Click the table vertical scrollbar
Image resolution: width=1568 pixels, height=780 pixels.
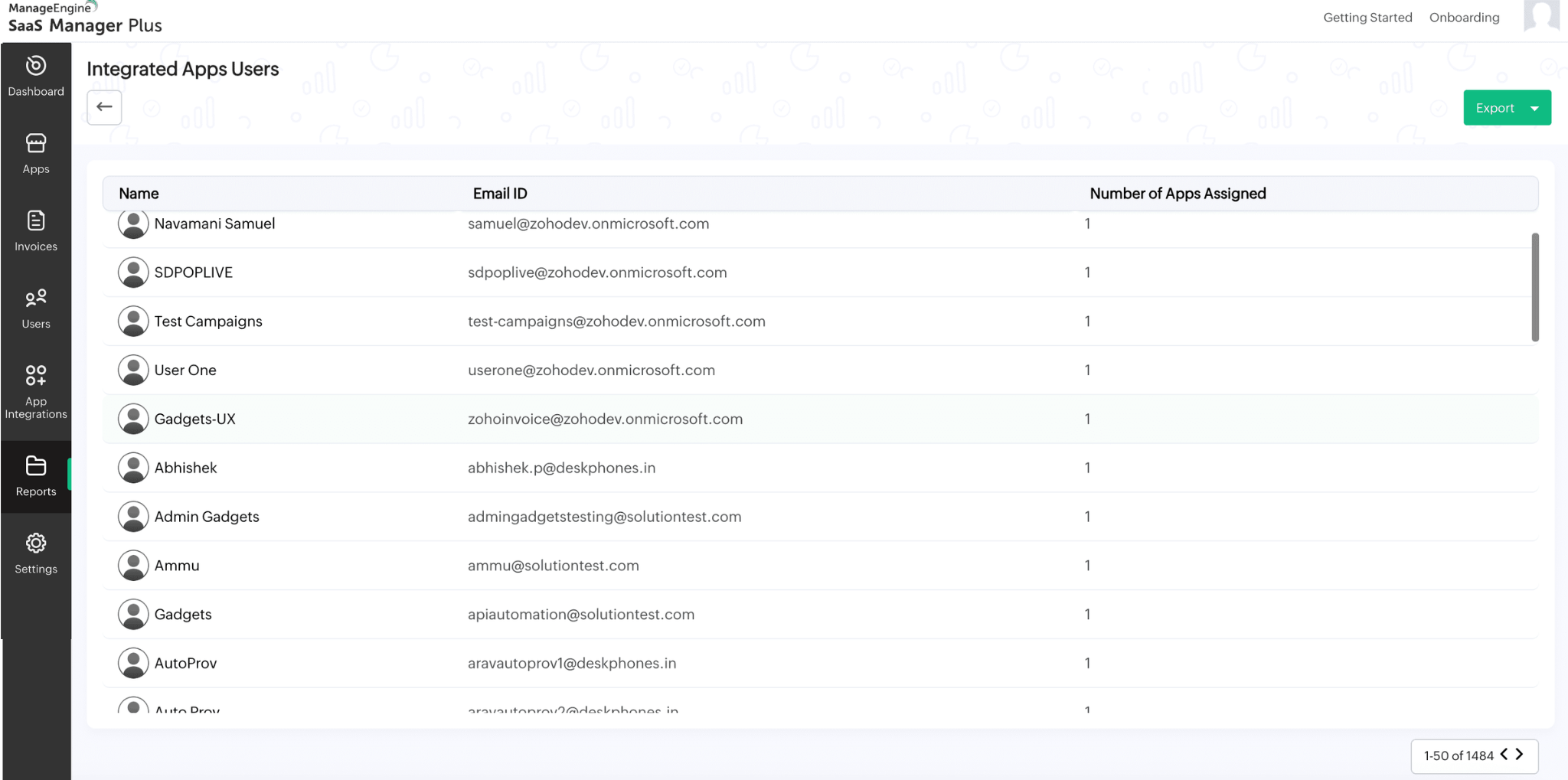point(1535,287)
